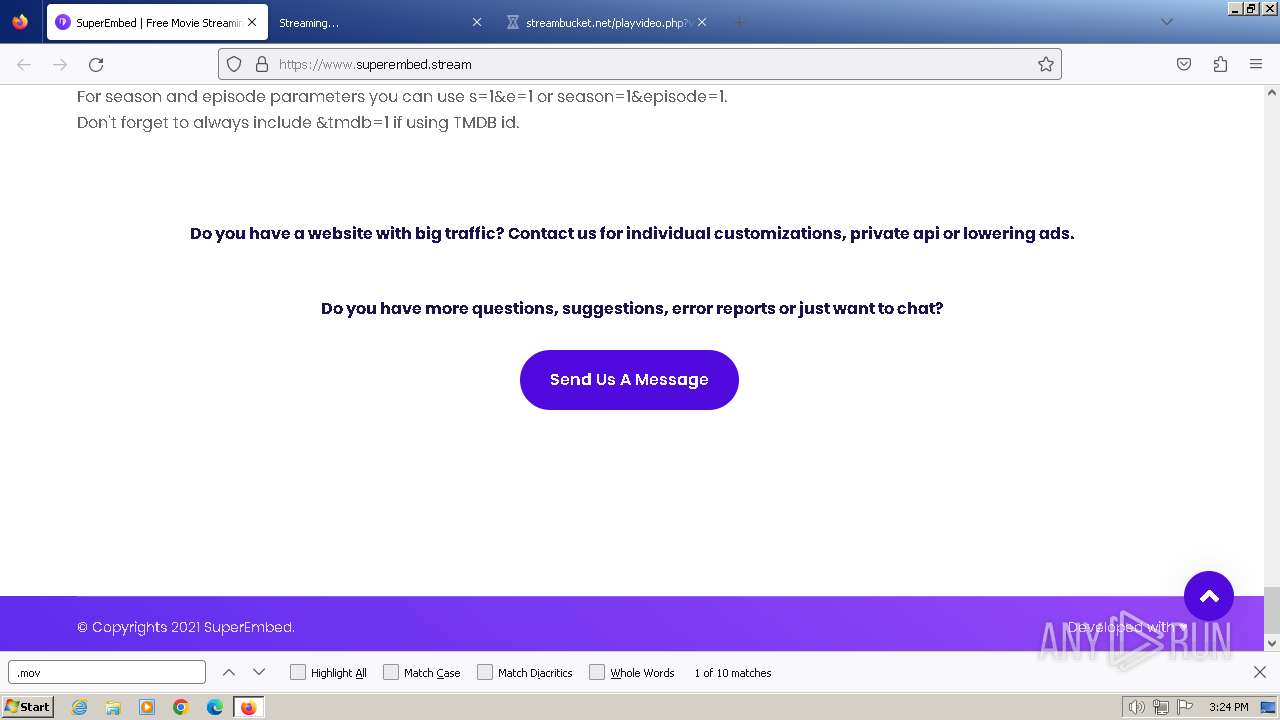The image size is (1280, 720).
Task: Switch to the Streaming... tab
Action: pyautogui.click(x=380, y=22)
